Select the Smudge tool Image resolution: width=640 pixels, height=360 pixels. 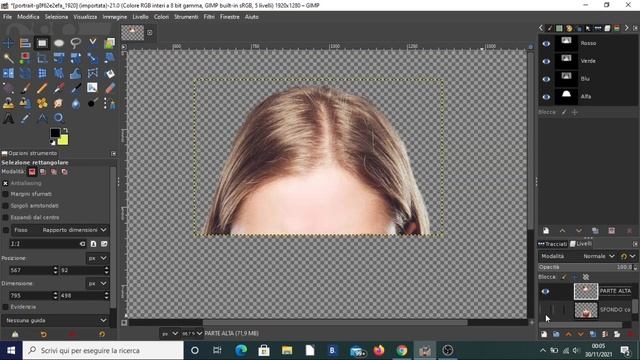point(59,104)
